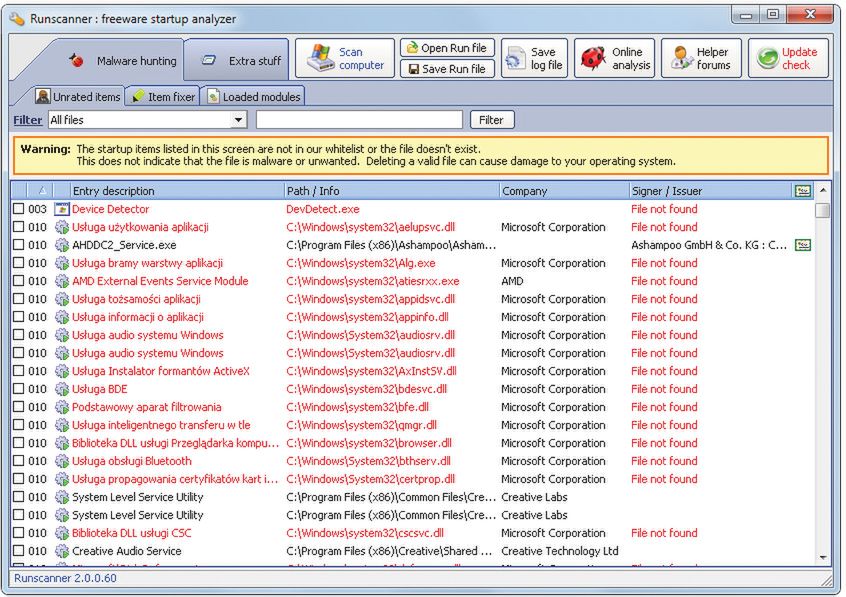Screen dimensions: 846x597
Task: Check the Device Detector checkbox
Action: point(19,209)
